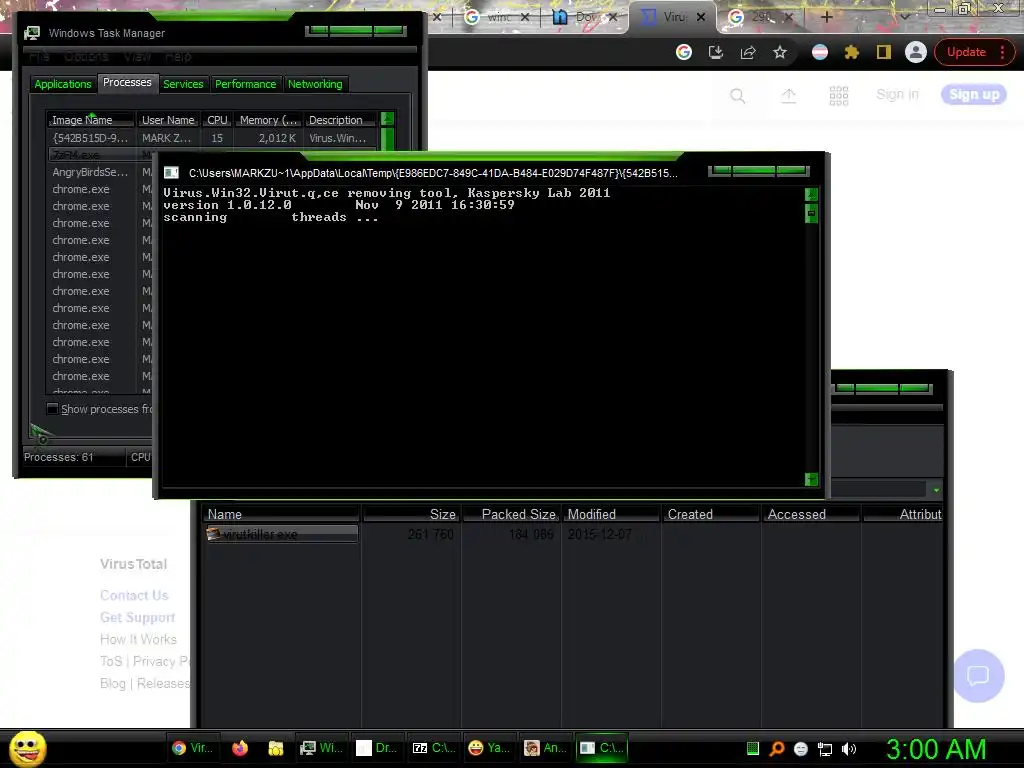Image resolution: width=1024 pixels, height=768 pixels.
Task: Close the active 'Viru' Chrome tab
Action: [x=701, y=17]
